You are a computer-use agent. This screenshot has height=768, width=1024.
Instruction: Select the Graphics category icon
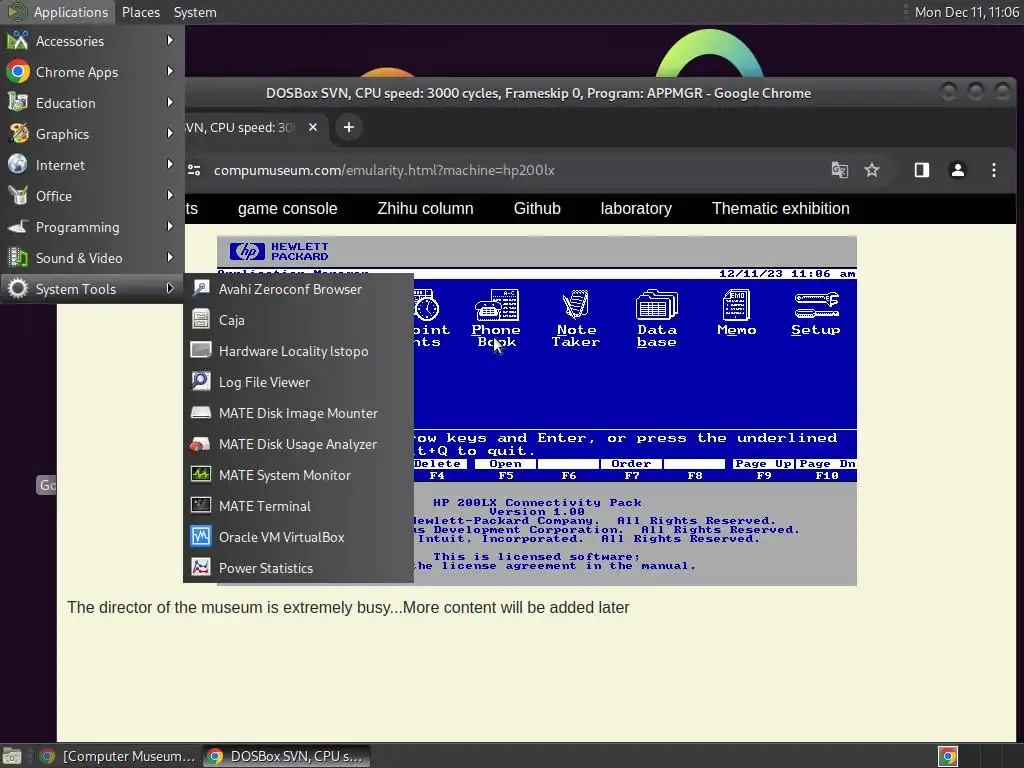(18, 134)
